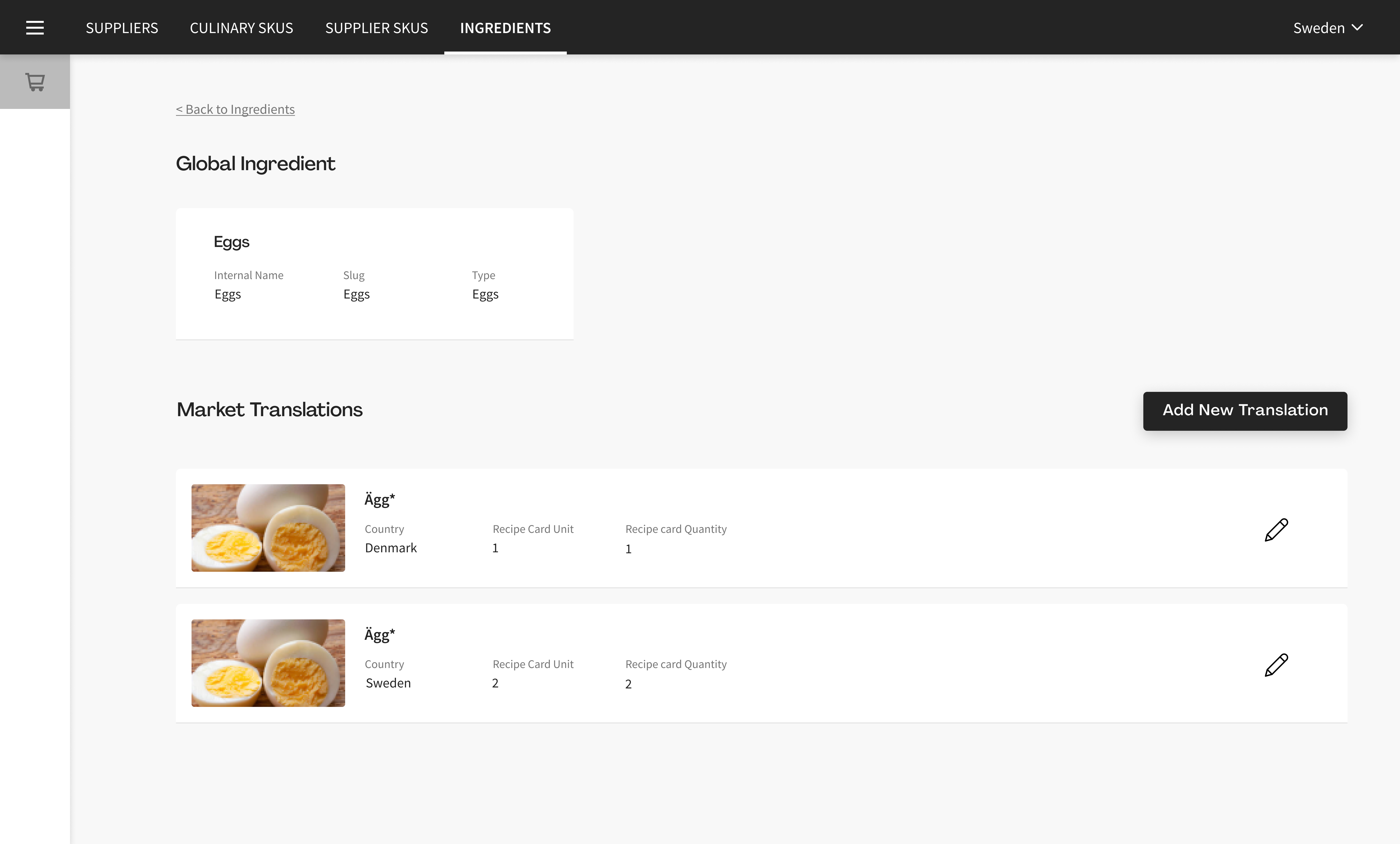Open the hamburger menu icon

(35, 27)
